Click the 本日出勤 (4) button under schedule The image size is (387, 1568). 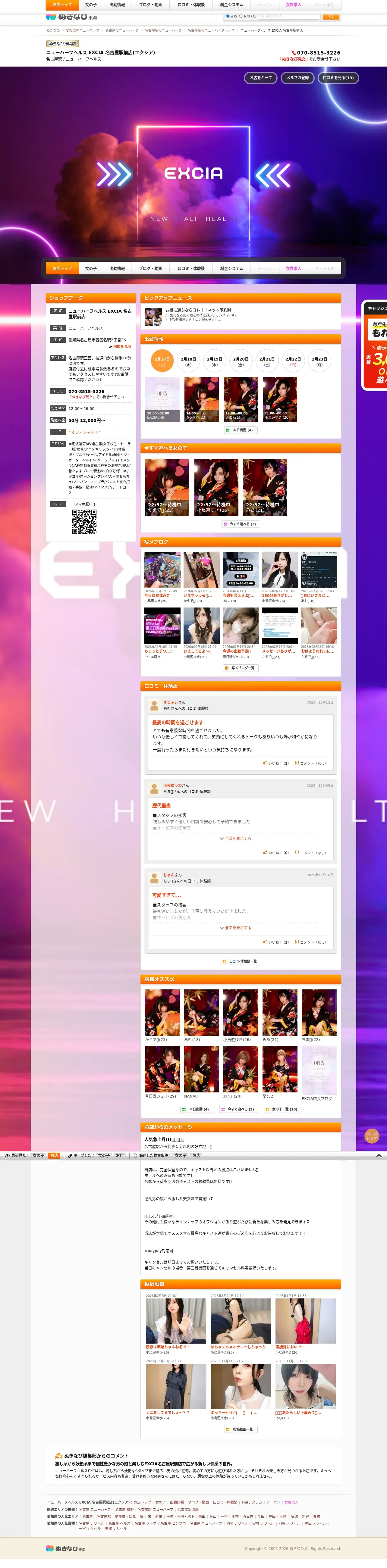point(241,430)
